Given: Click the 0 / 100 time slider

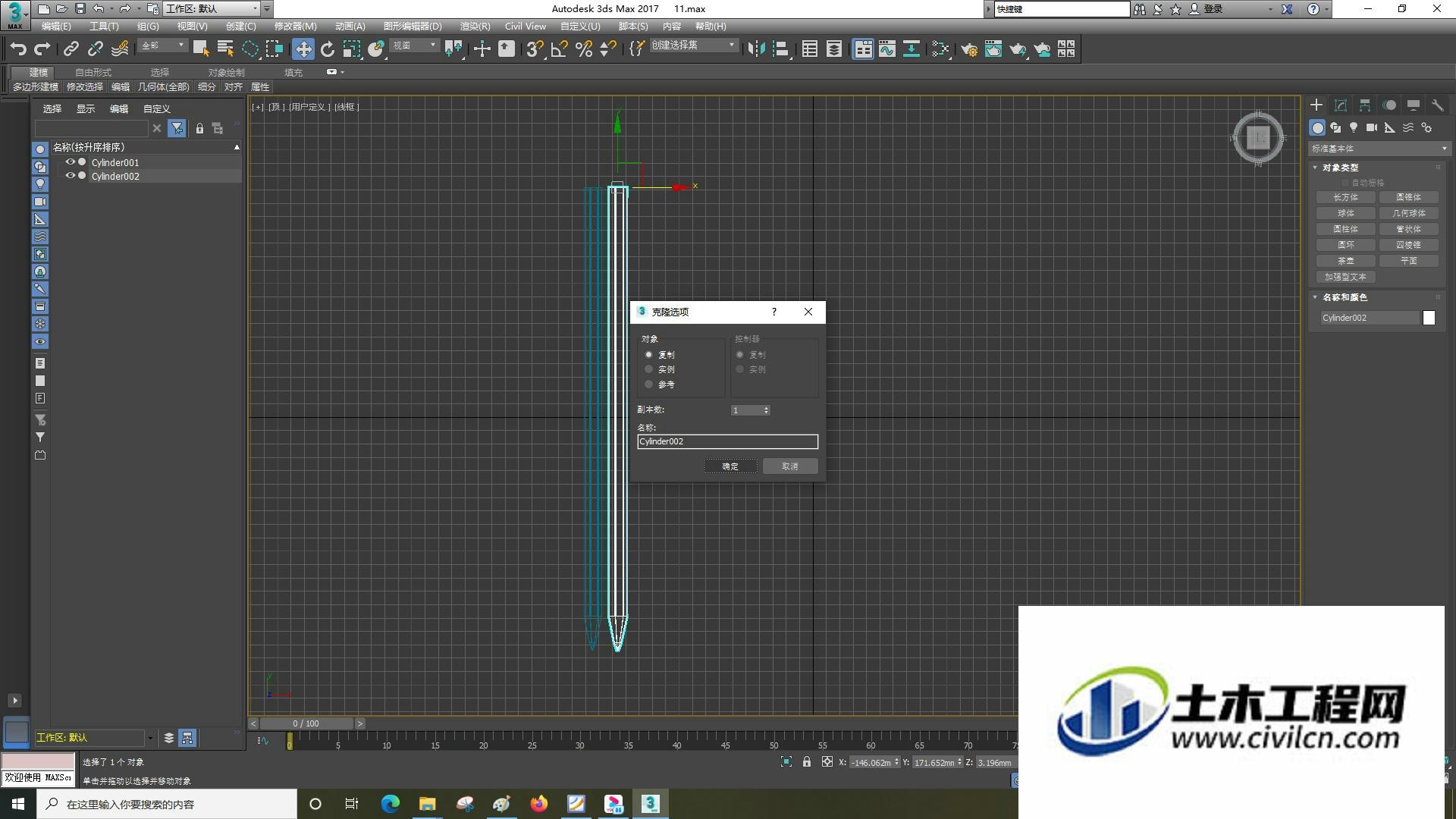Looking at the screenshot, I should 306,723.
